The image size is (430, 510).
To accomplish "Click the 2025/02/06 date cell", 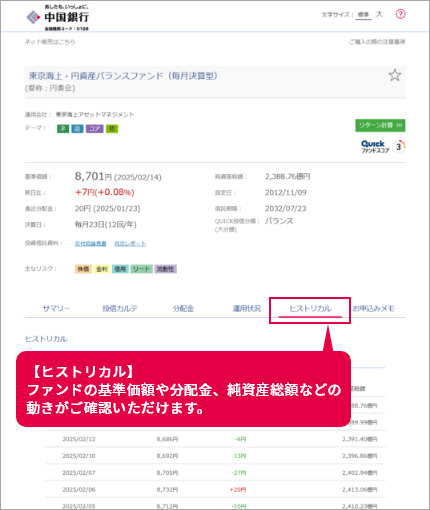I will tap(79, 490).
